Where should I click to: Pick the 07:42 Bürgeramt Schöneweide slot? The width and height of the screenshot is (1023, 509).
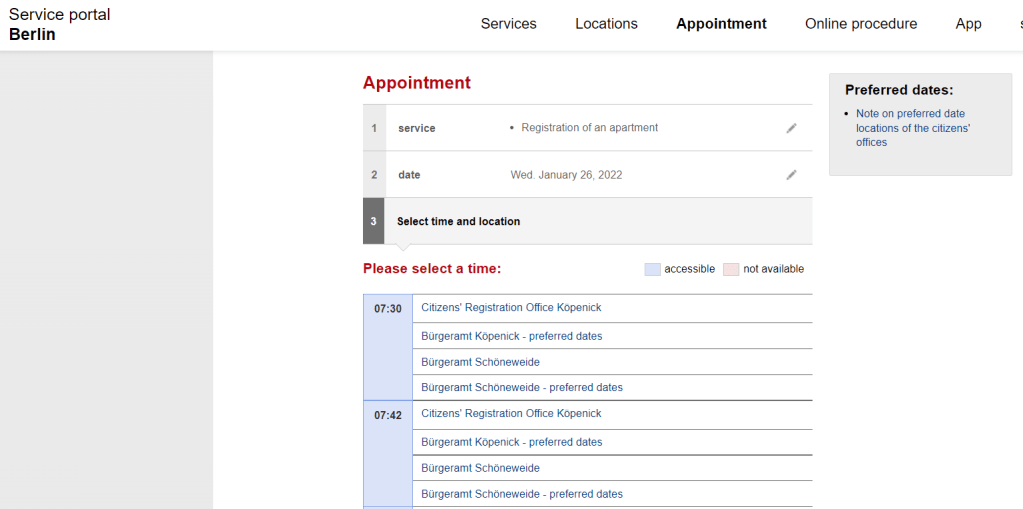pos(480,468)
